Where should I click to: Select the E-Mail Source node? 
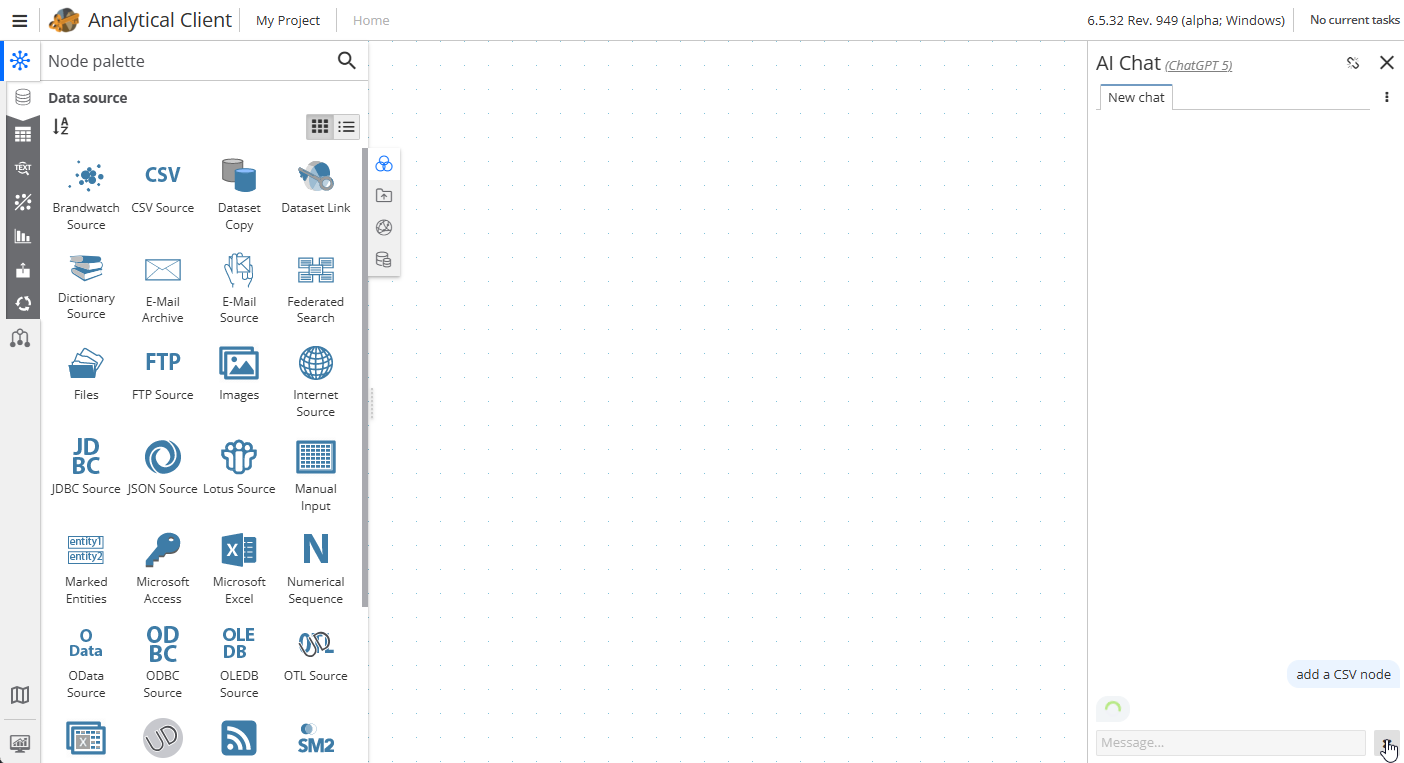(x=239, y=288)
